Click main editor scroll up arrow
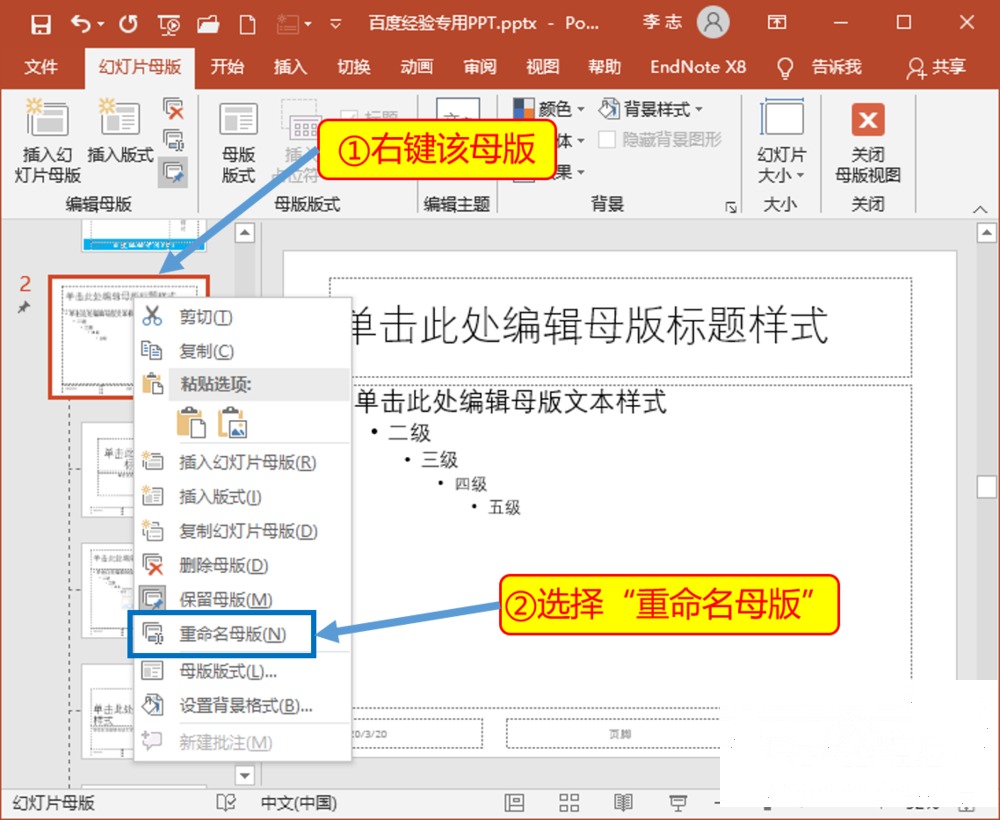Screen dimensions: 1000x820 point(987,233)
